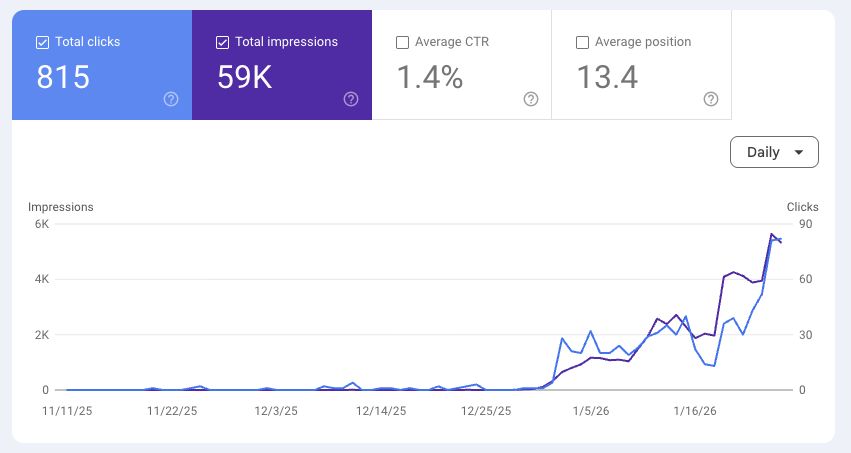Click the Total clicks card label
The image size is (851, 453).
87,42
